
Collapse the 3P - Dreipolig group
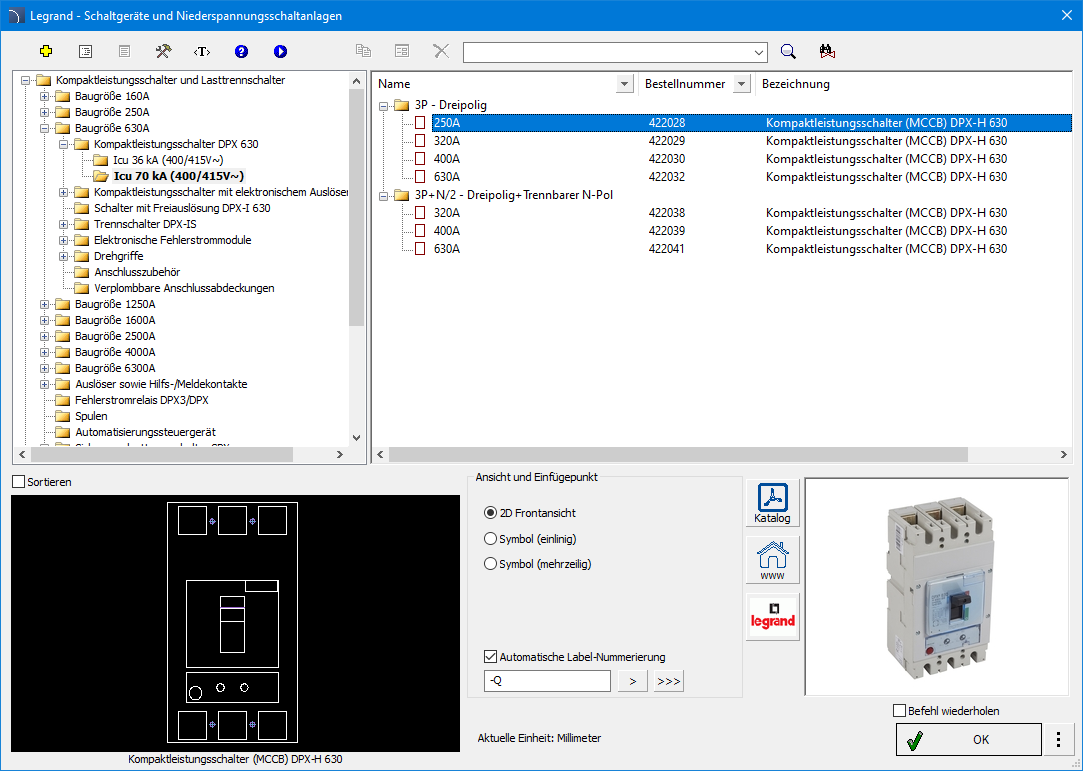tap(383, 106)
